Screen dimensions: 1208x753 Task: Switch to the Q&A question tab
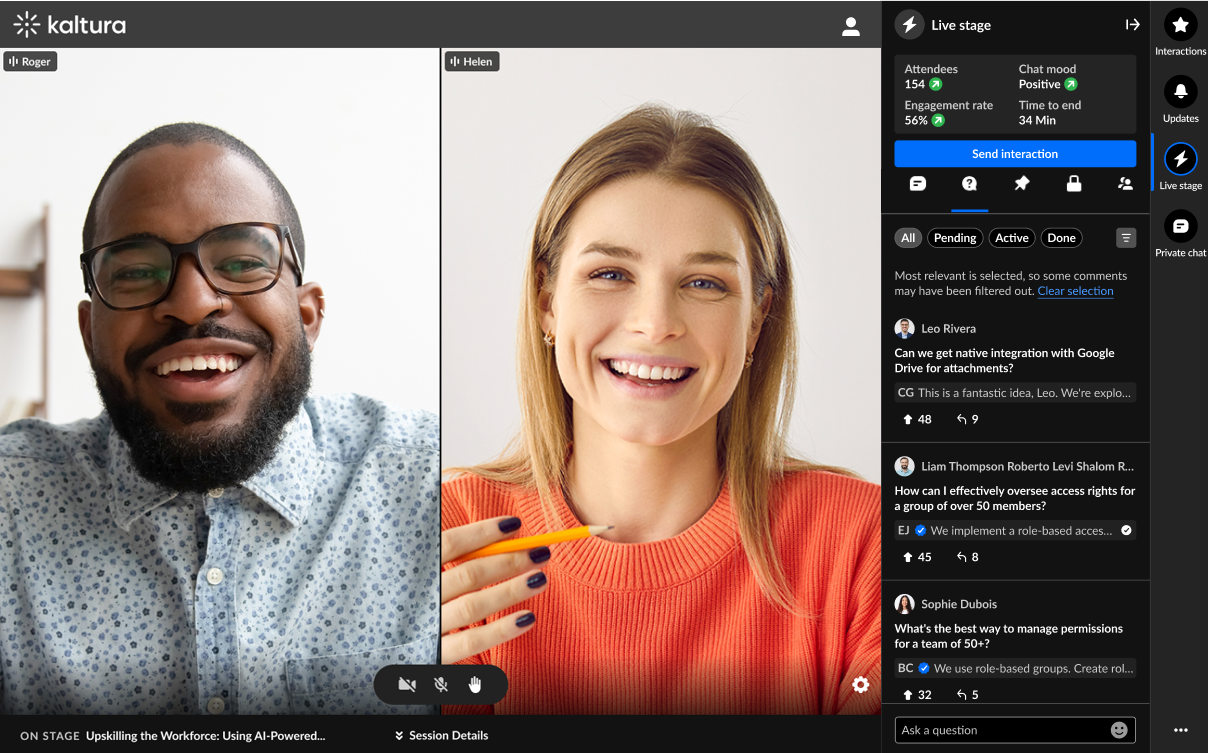click(969, 184)
